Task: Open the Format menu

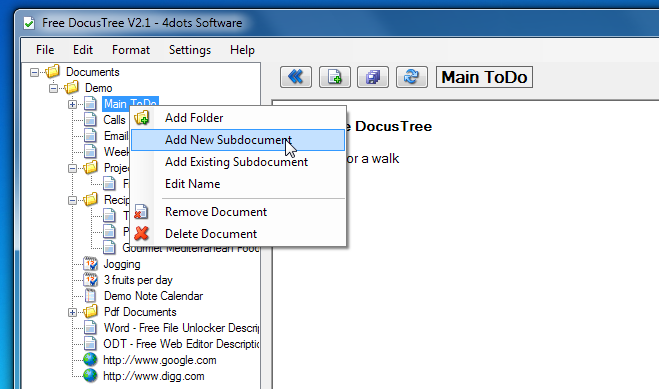Action: click(x=131, y=50)
